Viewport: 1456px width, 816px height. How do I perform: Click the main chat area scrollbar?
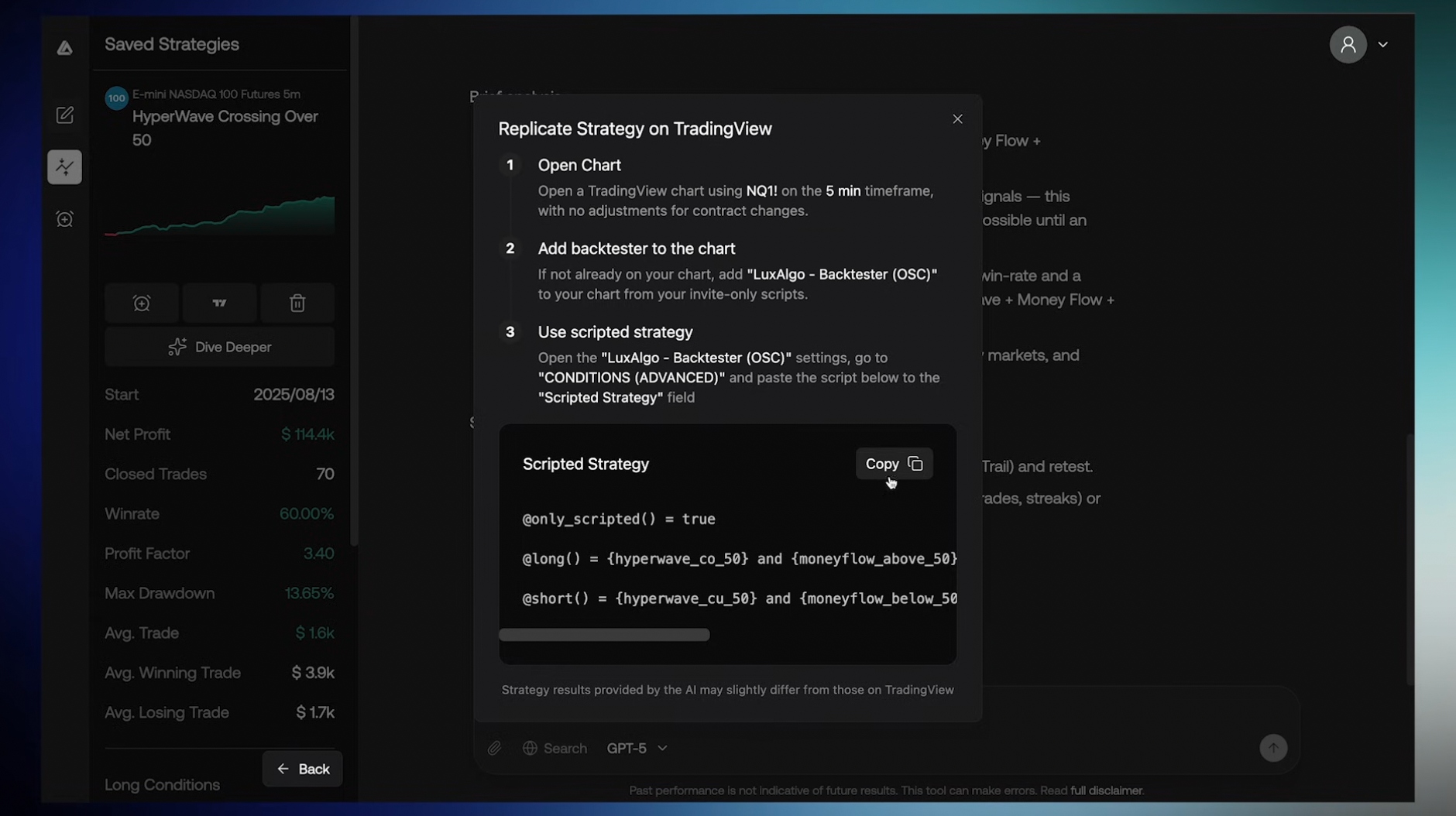click(x=1410, y=560)
